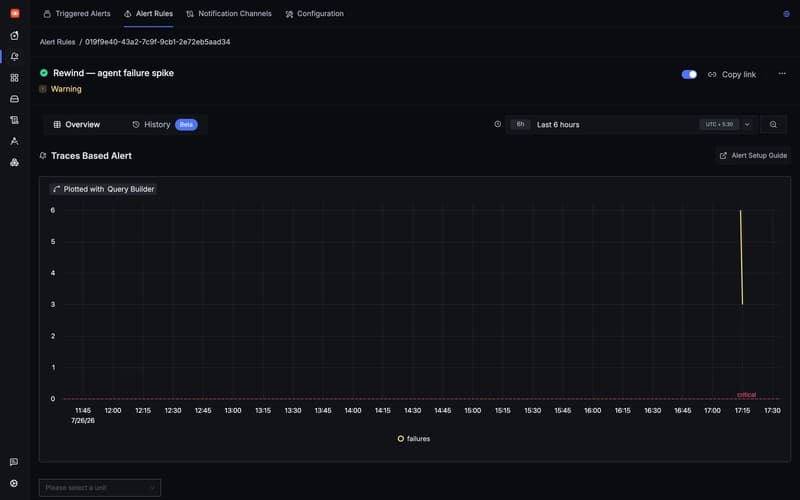Open the Alert Setup Guide link
Screen dimensions: 800x500
(x=753, y=156)
